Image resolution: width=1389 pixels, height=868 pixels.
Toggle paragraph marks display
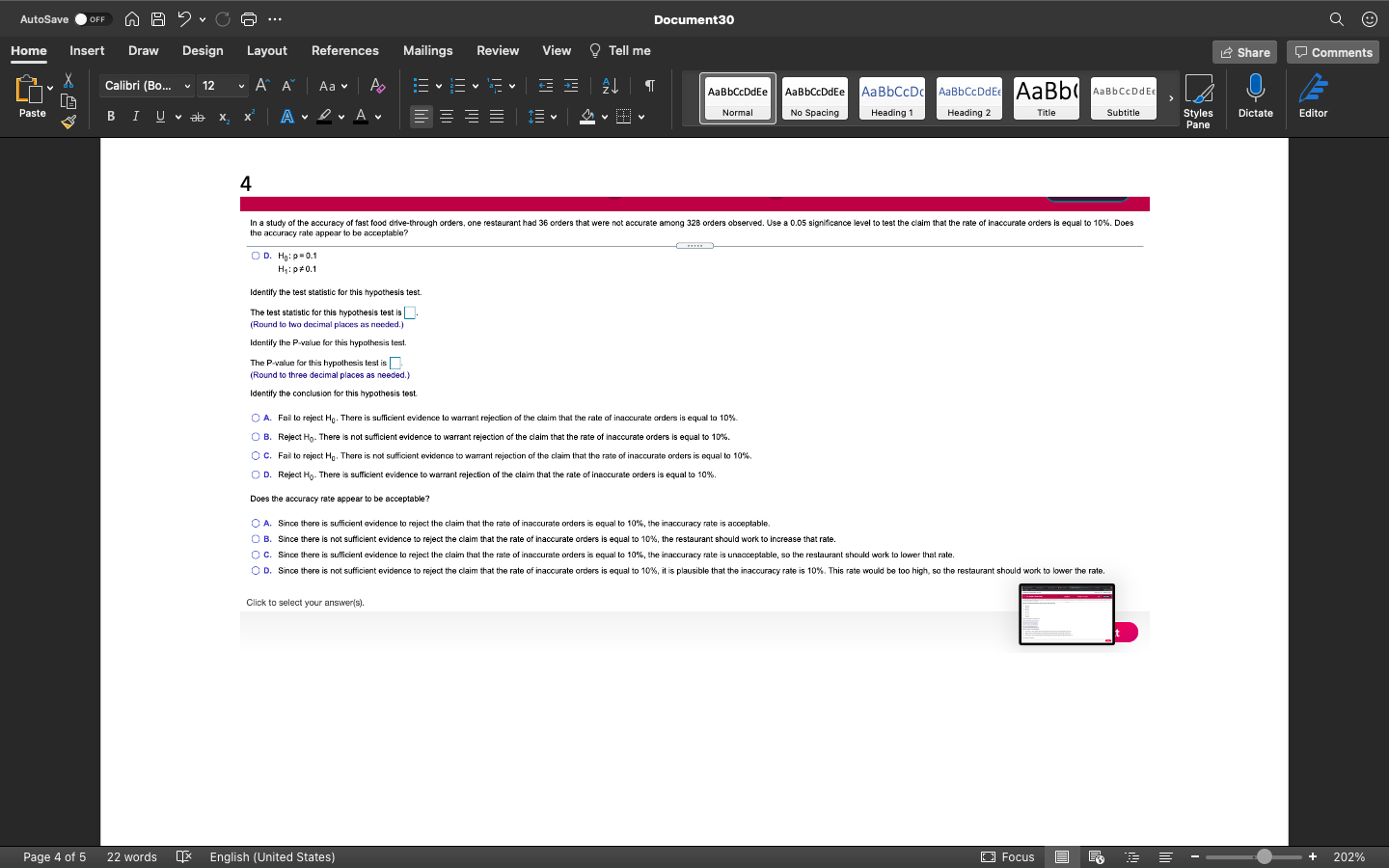coord(649,86)
